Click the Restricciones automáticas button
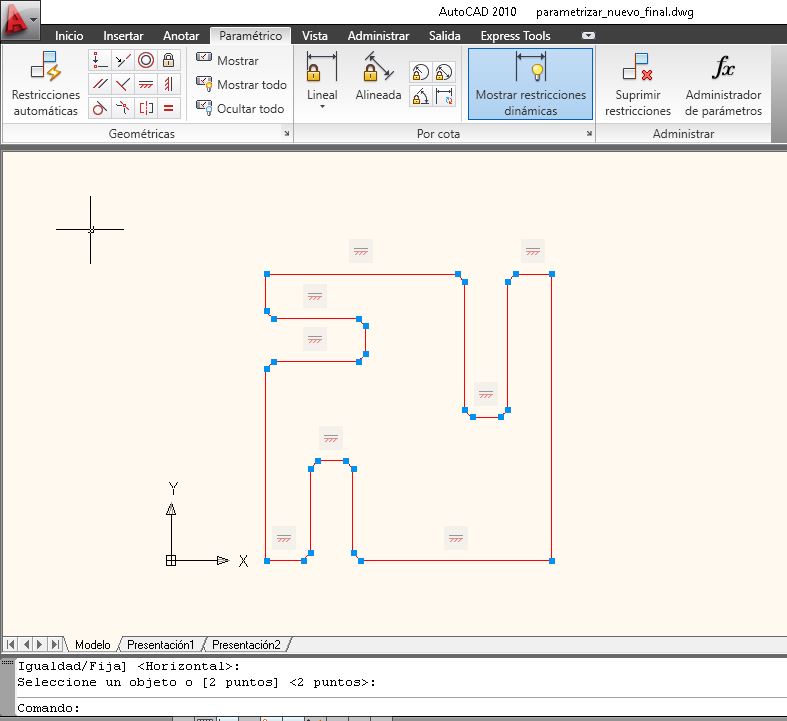The image size is (787, 721). click(46, 84)
